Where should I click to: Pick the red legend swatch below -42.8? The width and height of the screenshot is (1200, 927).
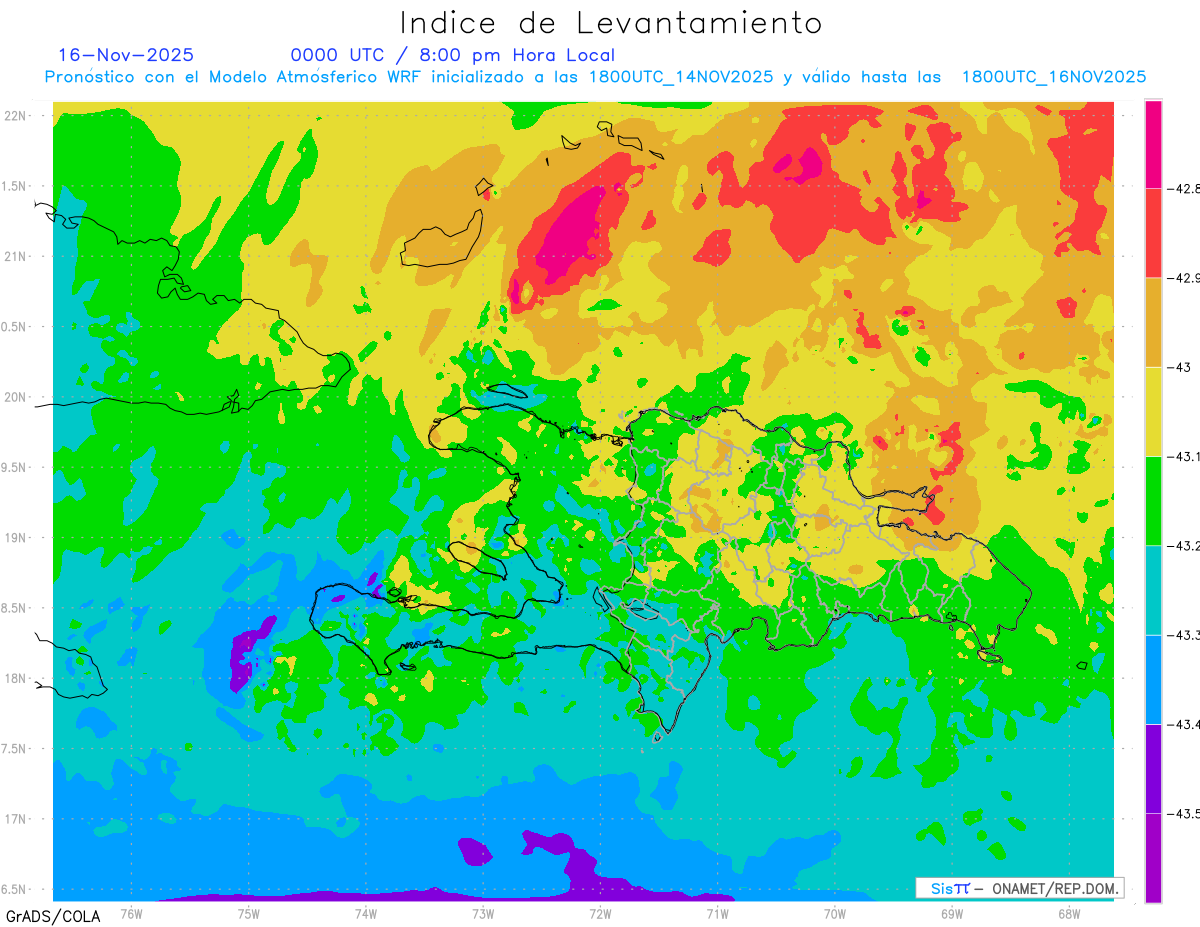tap(1153, 233)
